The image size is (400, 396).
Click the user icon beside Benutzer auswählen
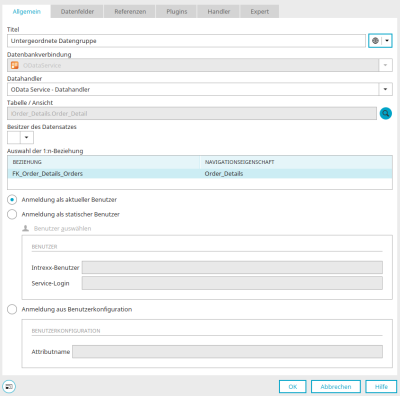pyautogui.click(x=25, y=228)
